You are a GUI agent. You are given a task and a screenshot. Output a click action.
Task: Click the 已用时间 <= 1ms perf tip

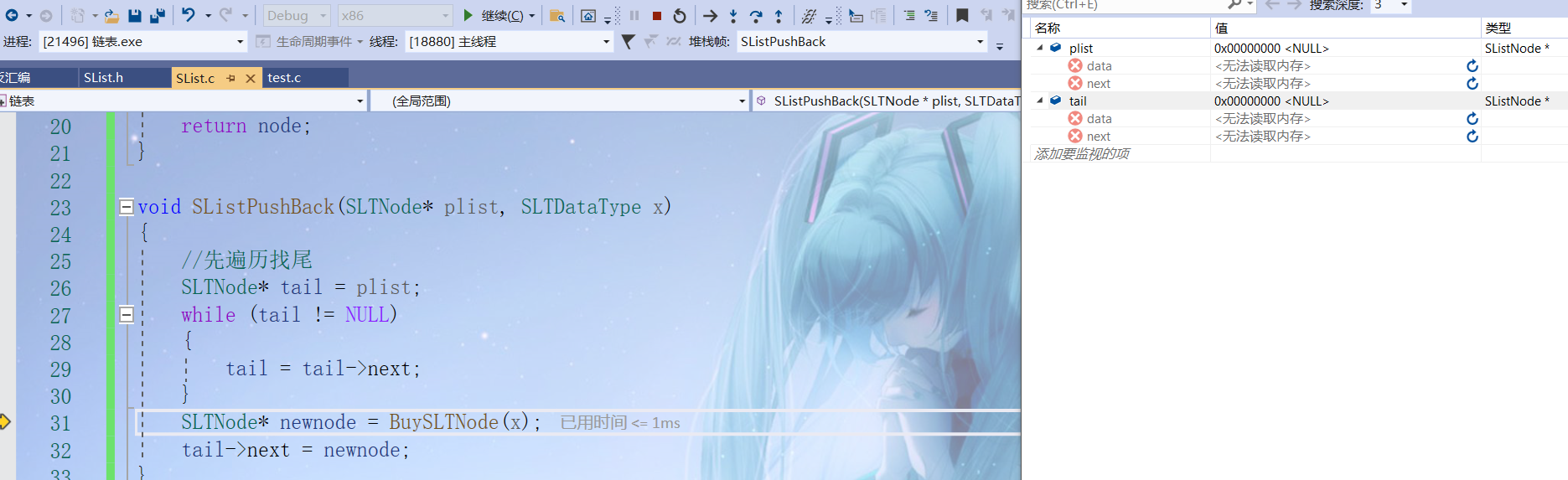coord(620,422)
